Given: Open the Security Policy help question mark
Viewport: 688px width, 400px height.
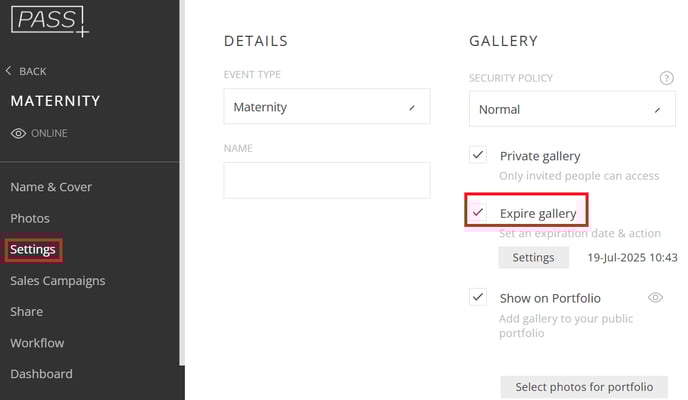Looking at the screenshot, I should (x=666, y=78).
